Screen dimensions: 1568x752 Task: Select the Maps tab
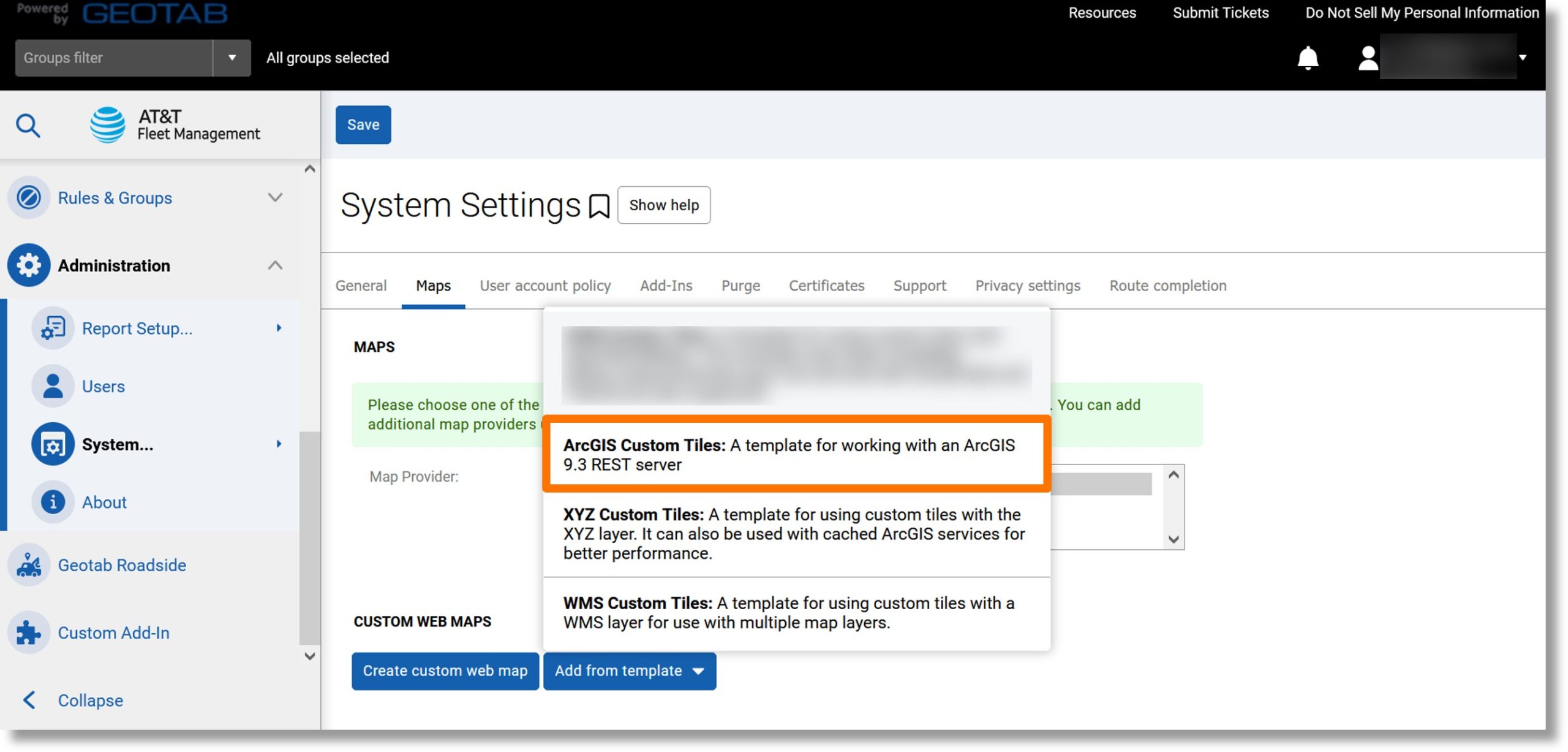(433, 286)
